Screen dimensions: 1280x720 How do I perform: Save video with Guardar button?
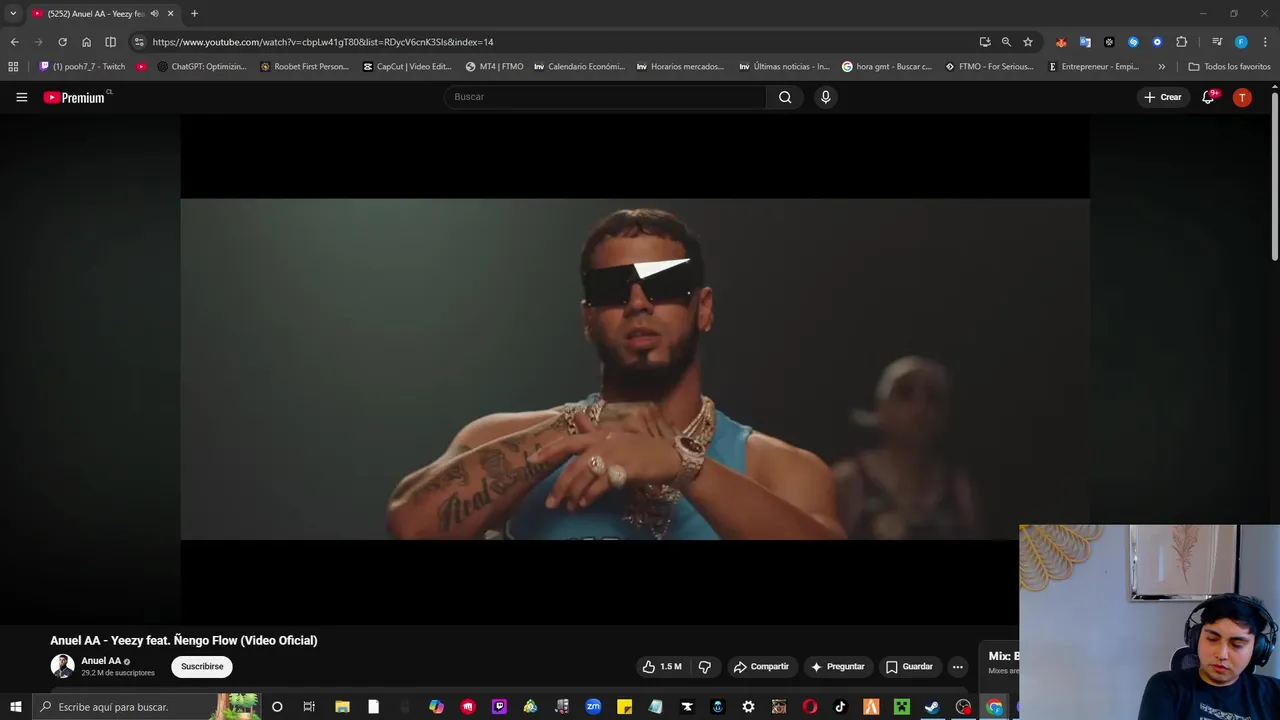coord(909,667)
